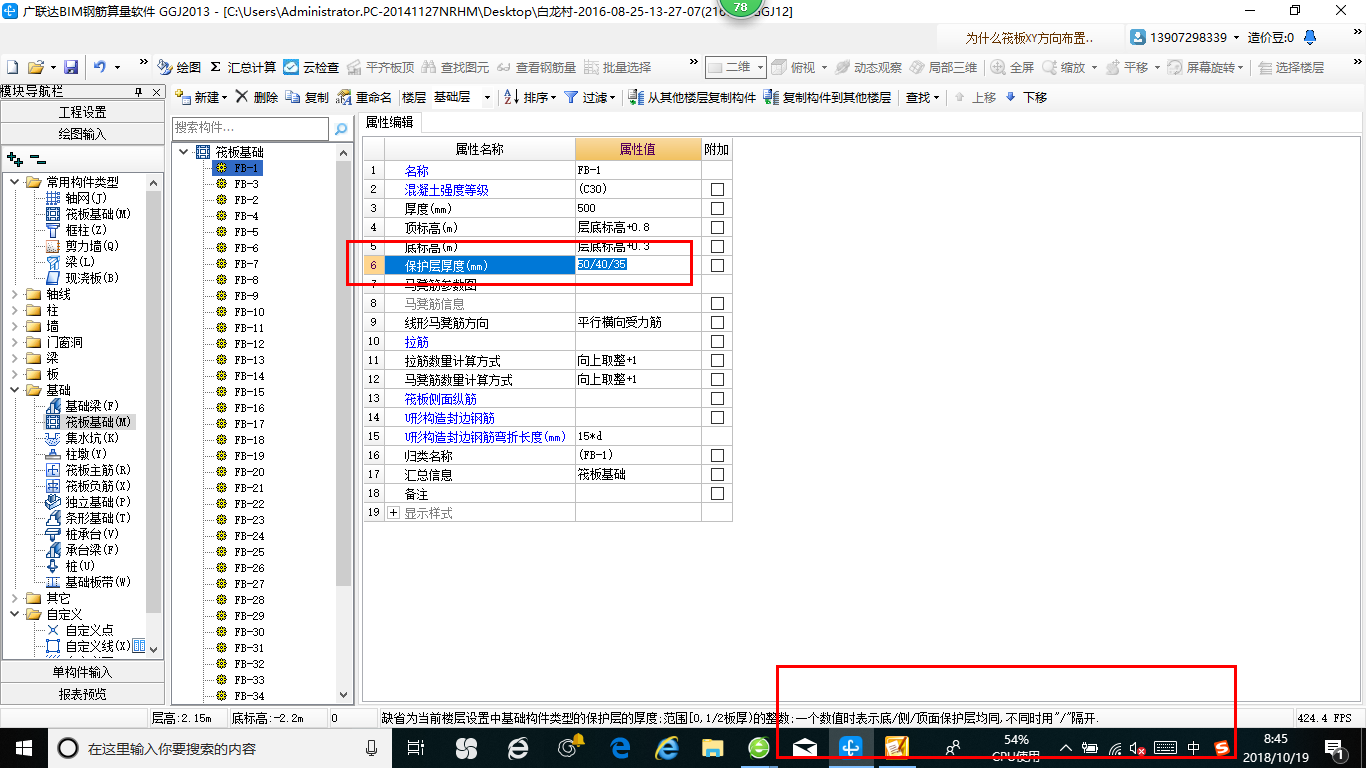Screen dimensions: 1366x768
Task: Select component FB-20 in the list
Action: (249, 472)
